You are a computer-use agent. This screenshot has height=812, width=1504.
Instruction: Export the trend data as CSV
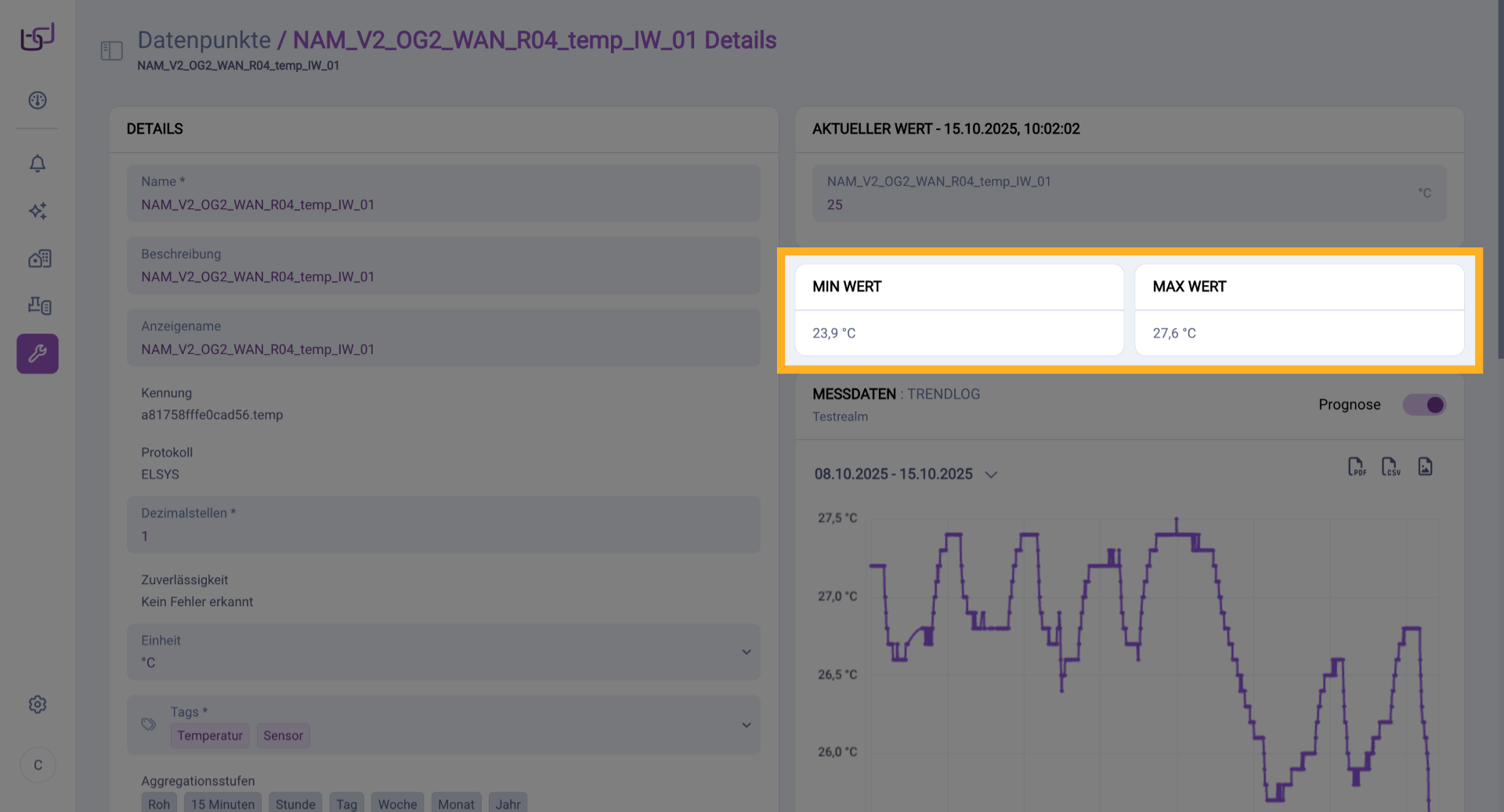click(x=1390, y=467)
